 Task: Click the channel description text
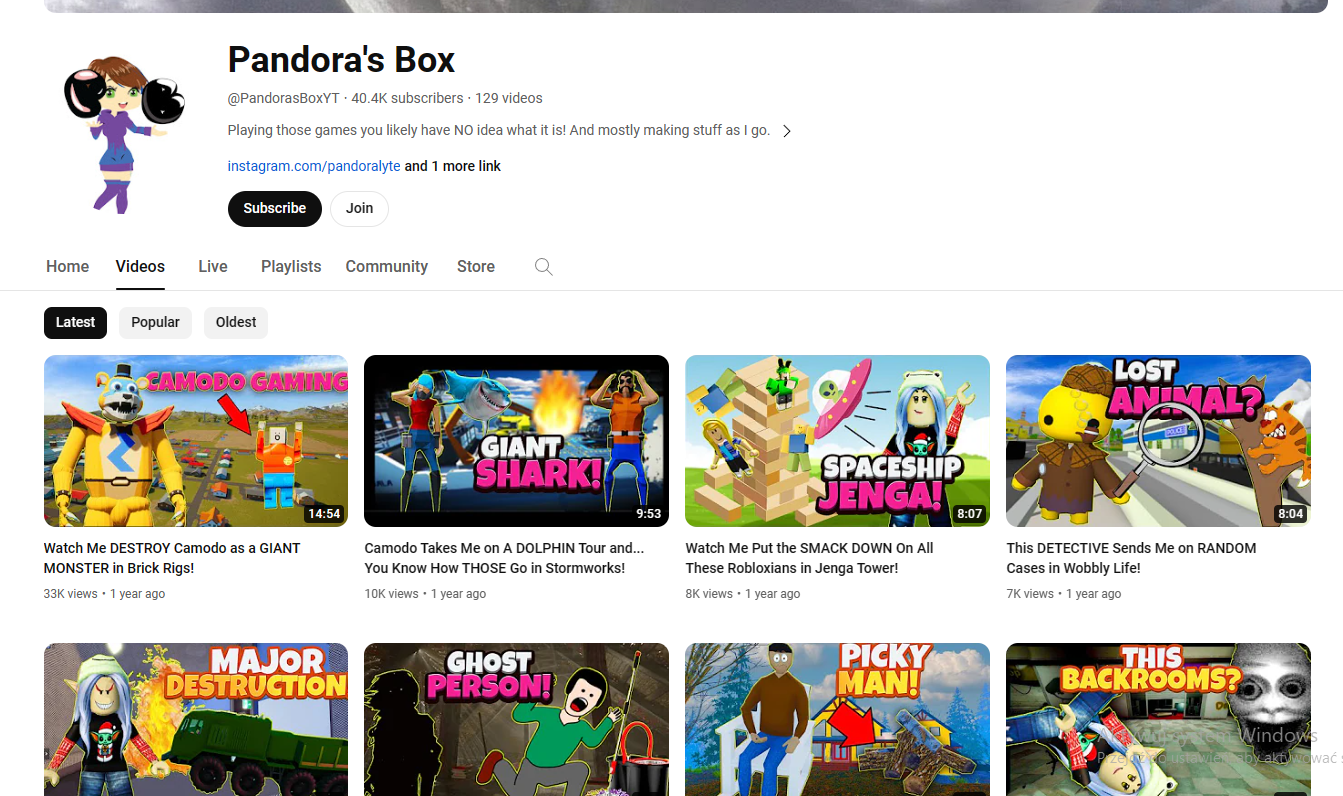coord(499,130)
